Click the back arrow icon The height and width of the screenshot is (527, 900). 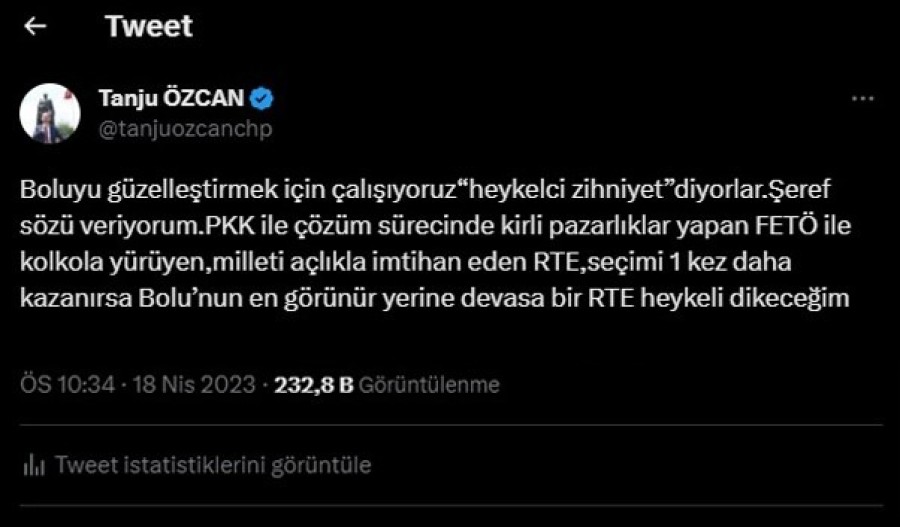pyautogui.click(x=35, y=27)
